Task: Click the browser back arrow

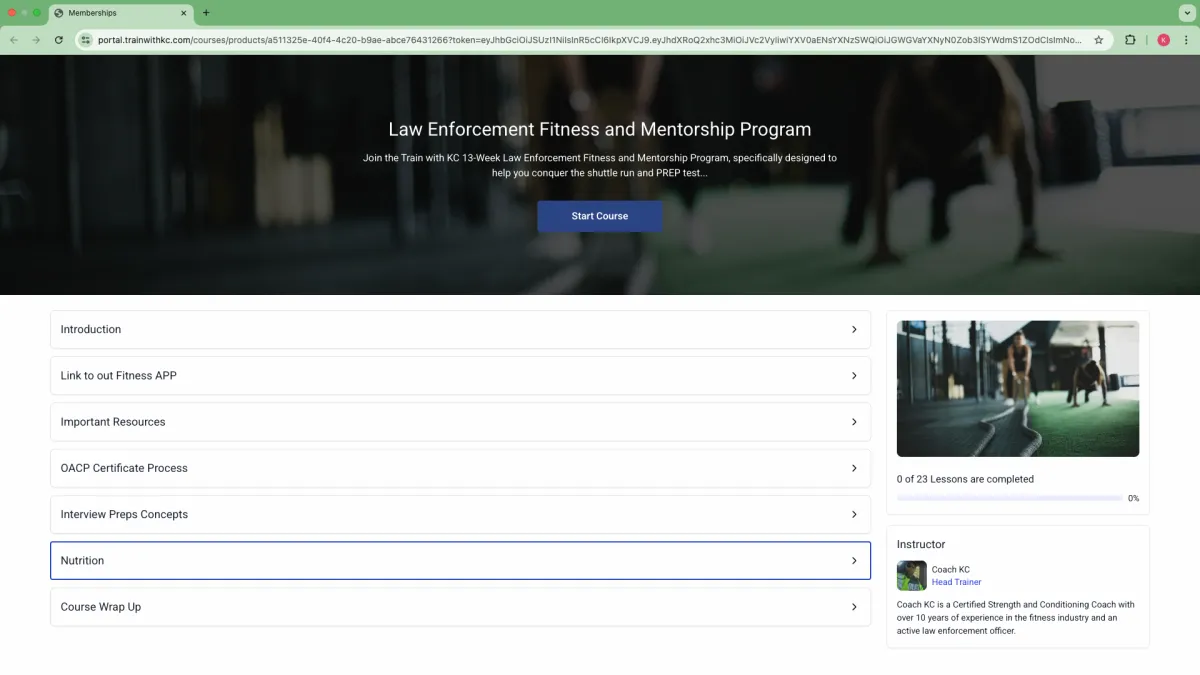Action: click(14, 40)
